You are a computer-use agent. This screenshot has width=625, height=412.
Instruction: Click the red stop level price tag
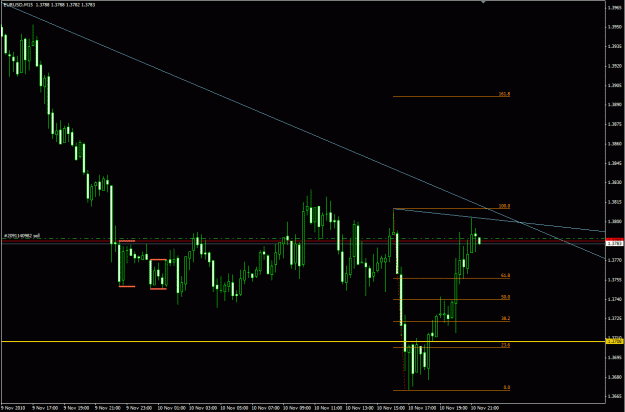tap(615, 239)
